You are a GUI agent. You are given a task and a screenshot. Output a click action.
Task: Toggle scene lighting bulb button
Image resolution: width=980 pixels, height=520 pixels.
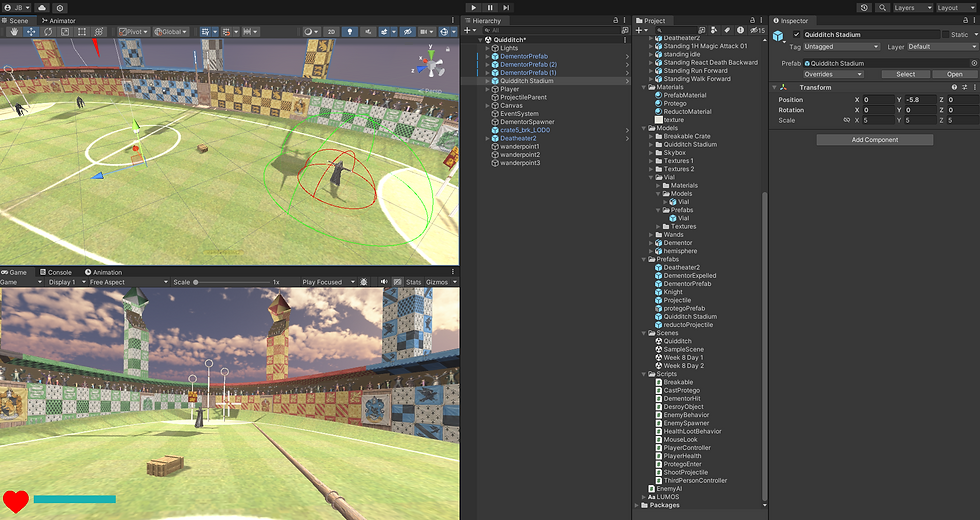point(349,32)
